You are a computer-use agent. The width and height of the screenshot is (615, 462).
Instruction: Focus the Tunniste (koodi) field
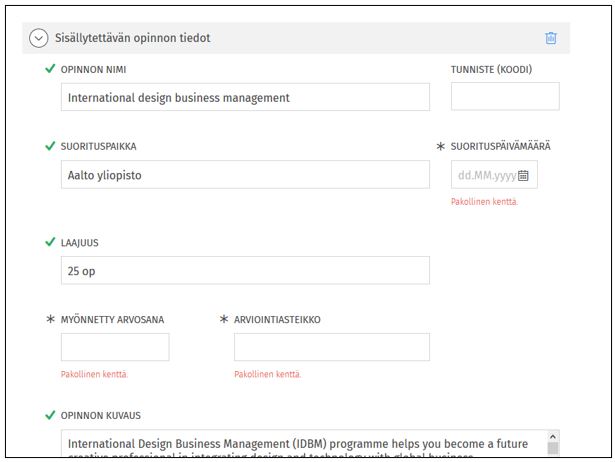tap(505, 97)
